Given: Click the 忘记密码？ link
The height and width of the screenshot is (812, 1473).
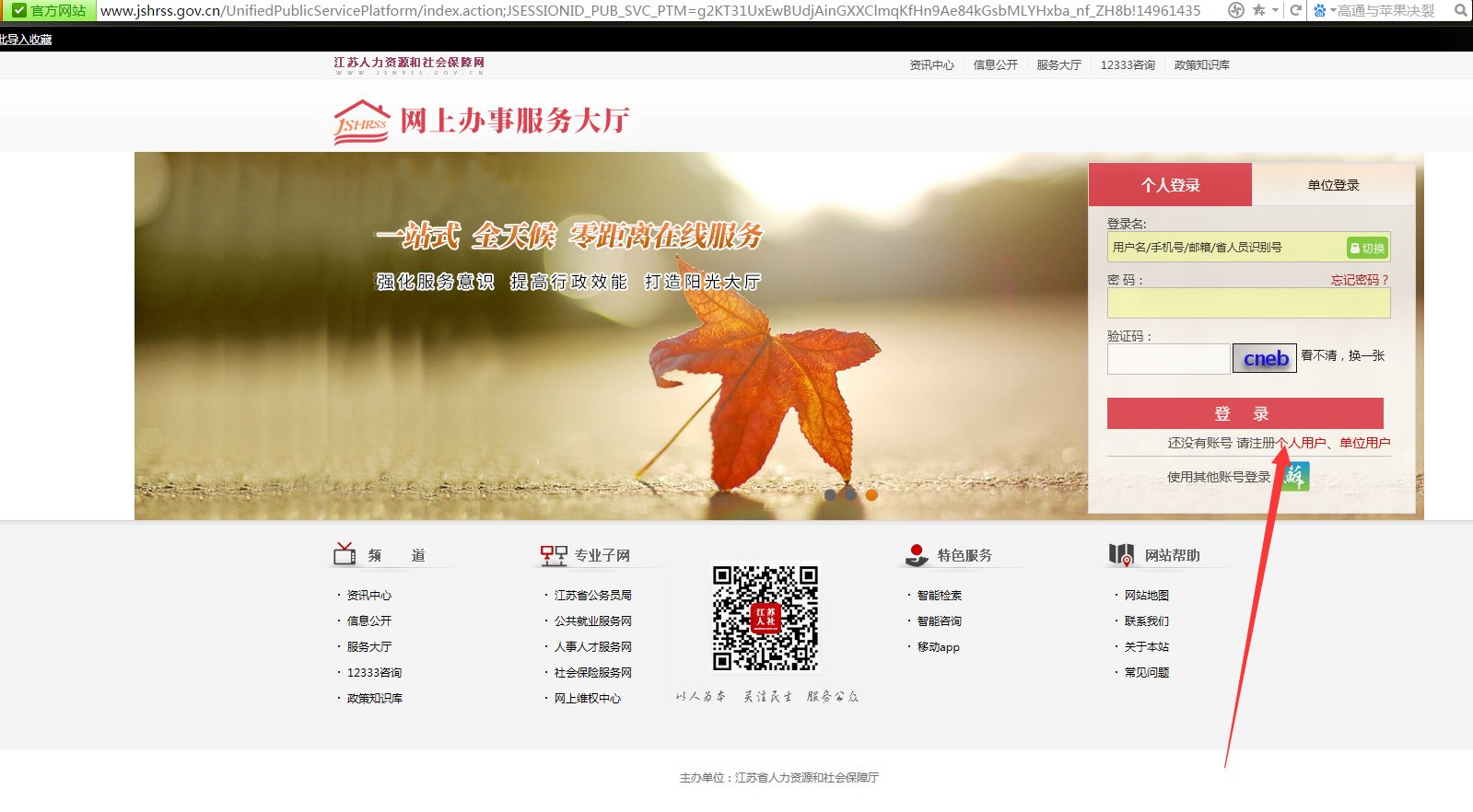Looking at the screenshot, I should click(1360, 280).
